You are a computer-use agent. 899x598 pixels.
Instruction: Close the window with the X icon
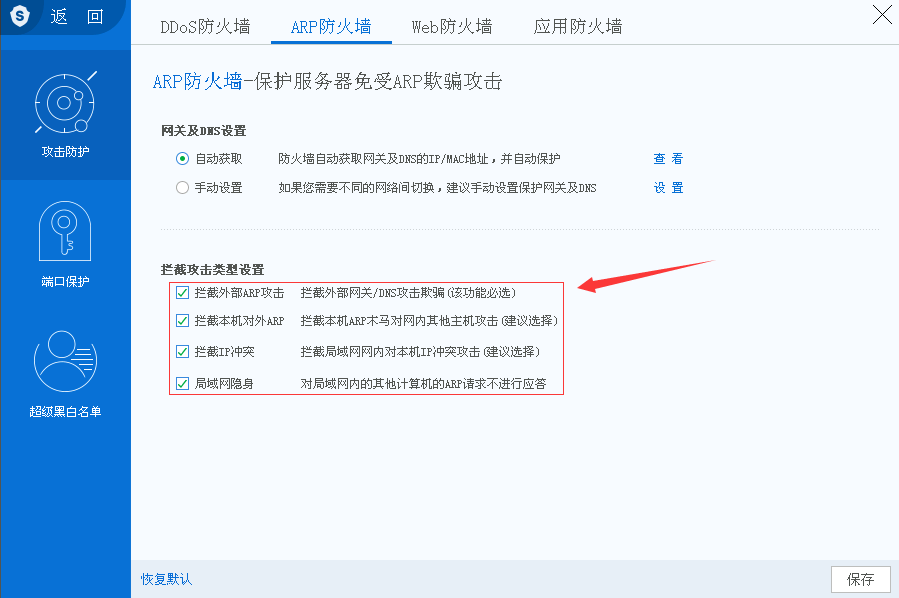pos(881,14)
